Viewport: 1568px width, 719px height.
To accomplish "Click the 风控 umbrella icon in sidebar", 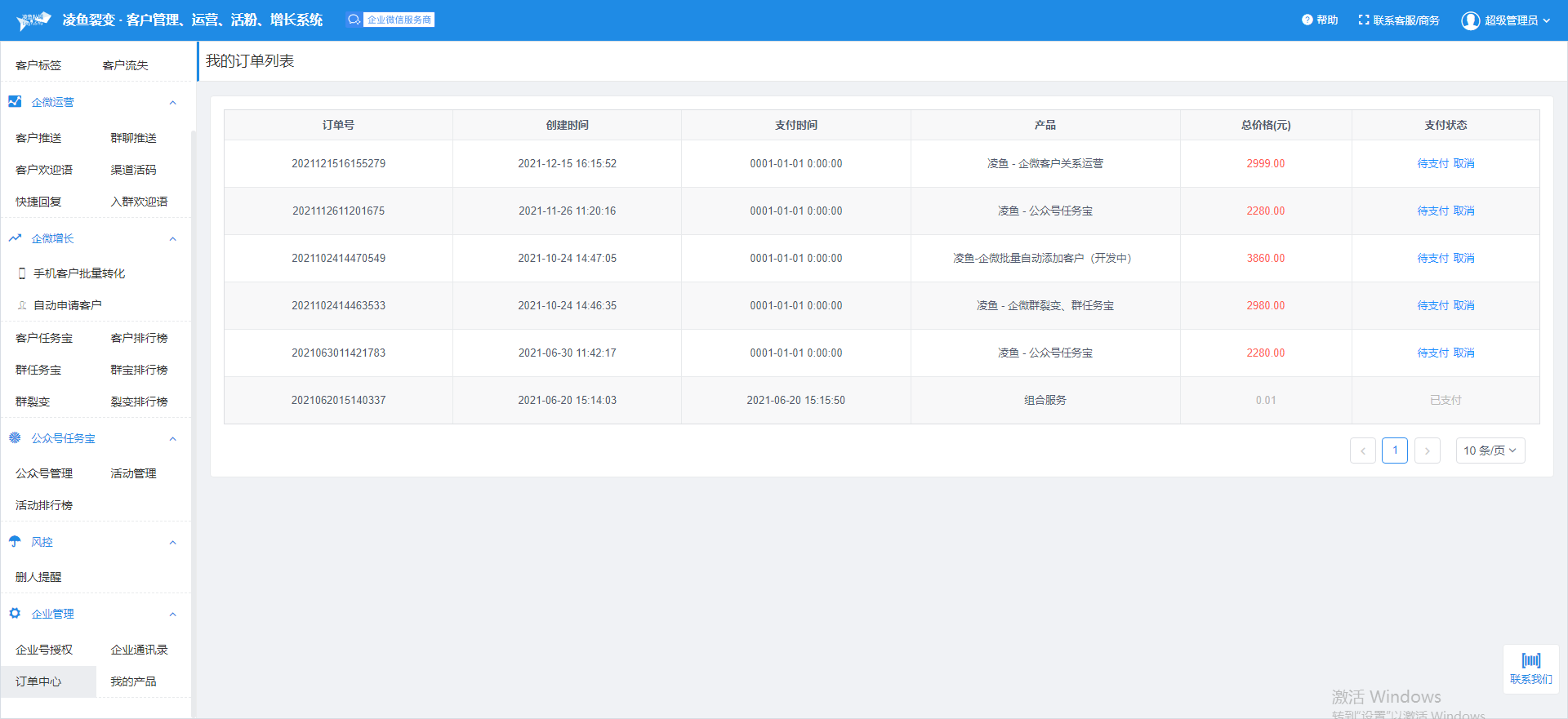I will (15, 542).
